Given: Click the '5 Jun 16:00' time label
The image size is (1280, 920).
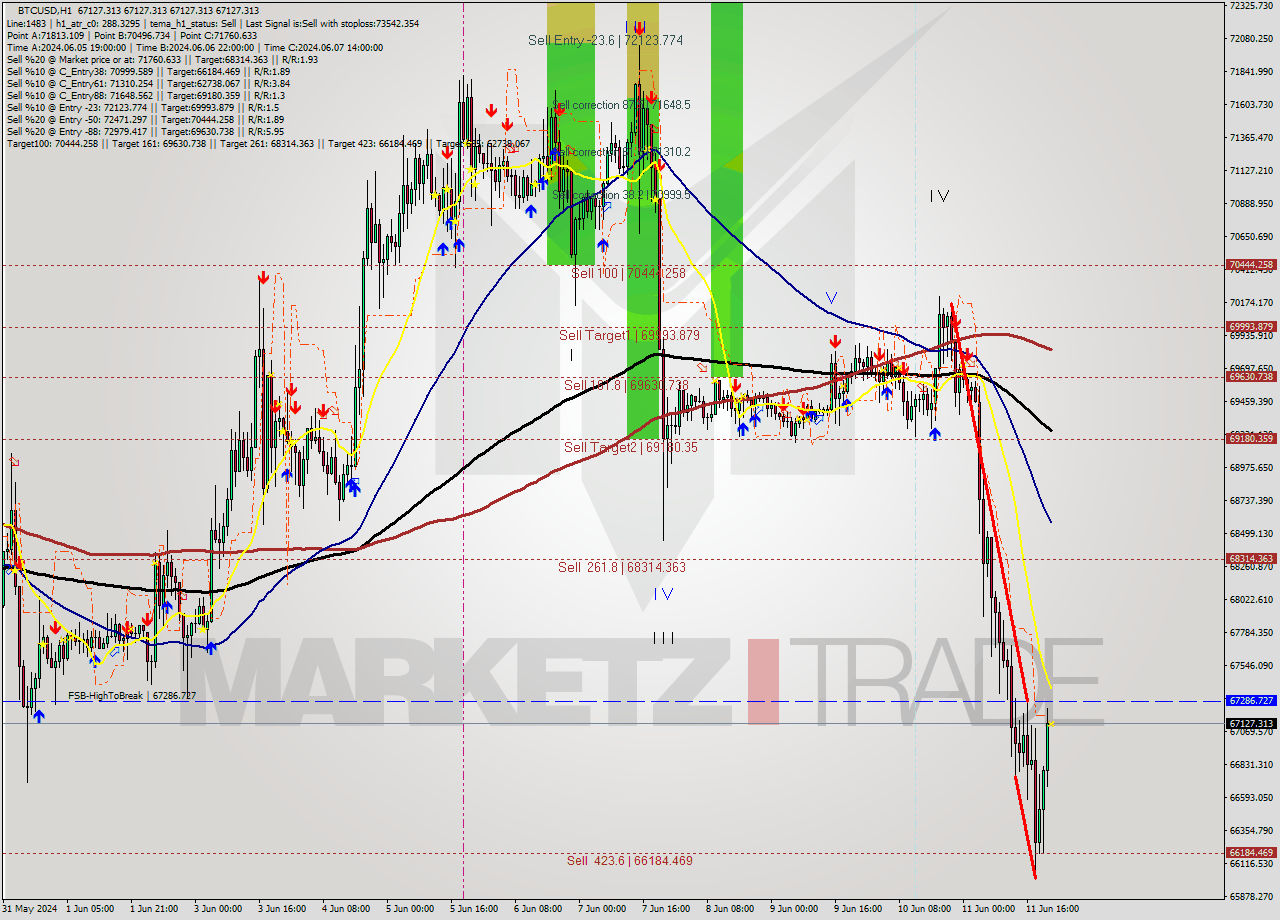Looking at the screenshot, I should [474, 909].
